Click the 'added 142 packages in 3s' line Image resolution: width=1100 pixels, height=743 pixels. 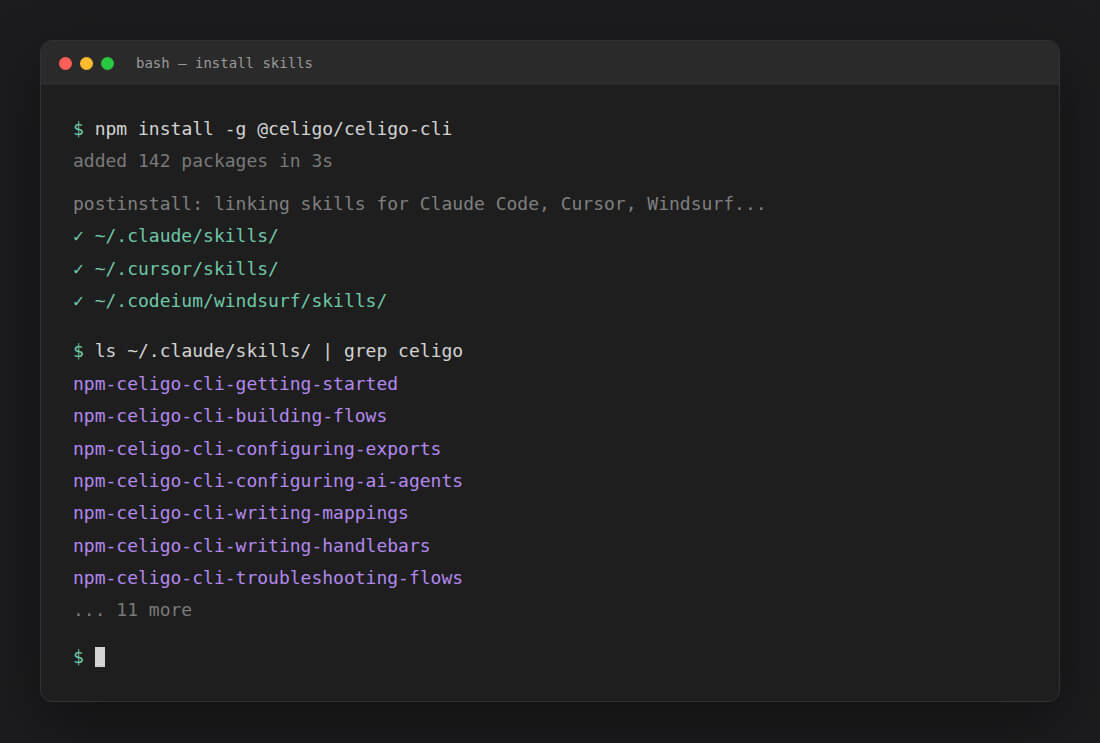click(x=203, y=161)
